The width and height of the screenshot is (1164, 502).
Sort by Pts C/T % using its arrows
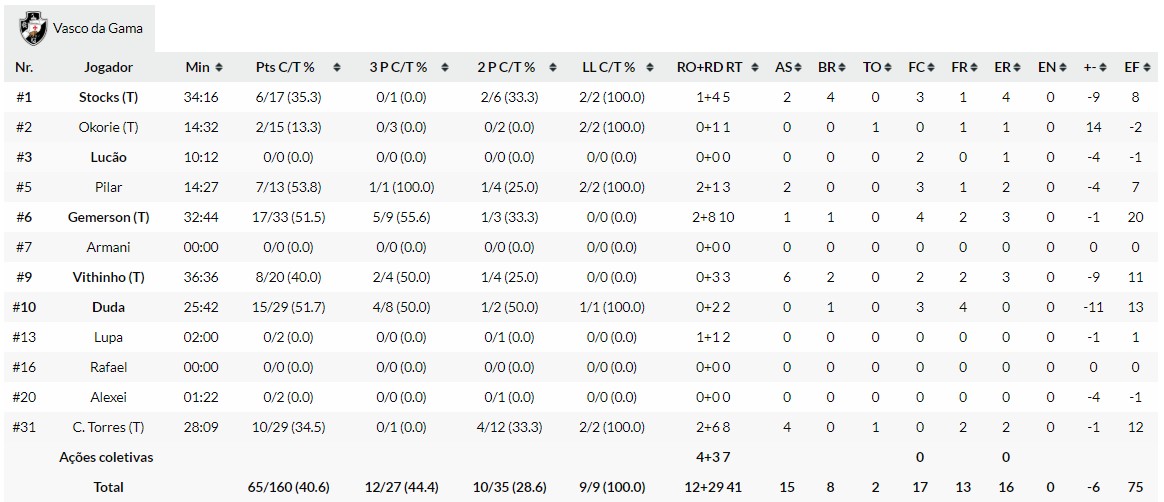coord(337,68)
